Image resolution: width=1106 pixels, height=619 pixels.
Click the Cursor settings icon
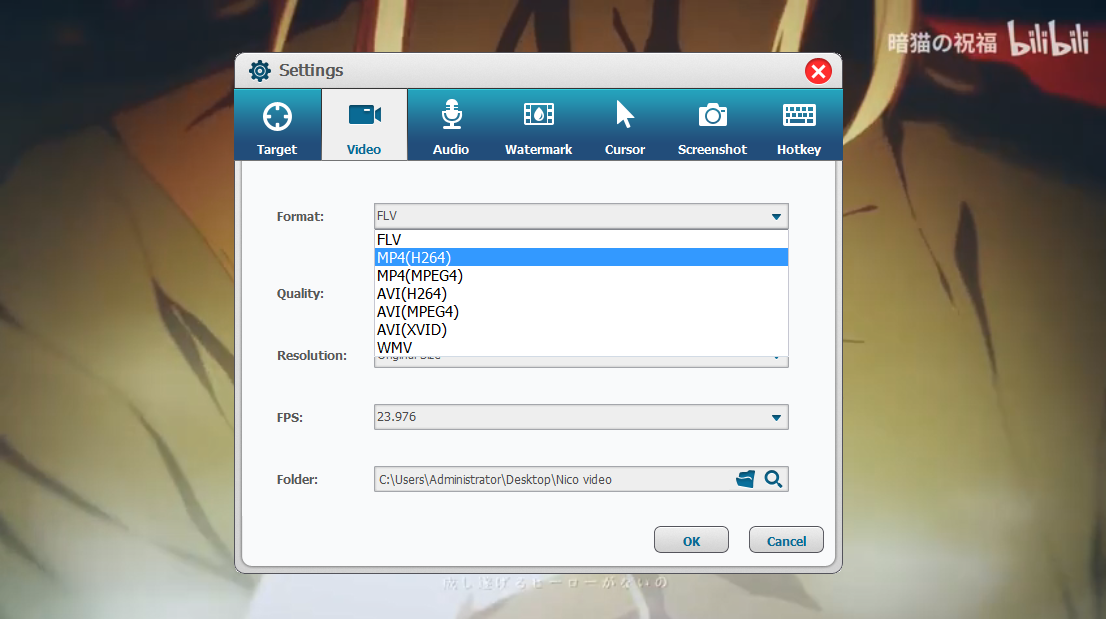pyautogui.click(x=624, y=114)
